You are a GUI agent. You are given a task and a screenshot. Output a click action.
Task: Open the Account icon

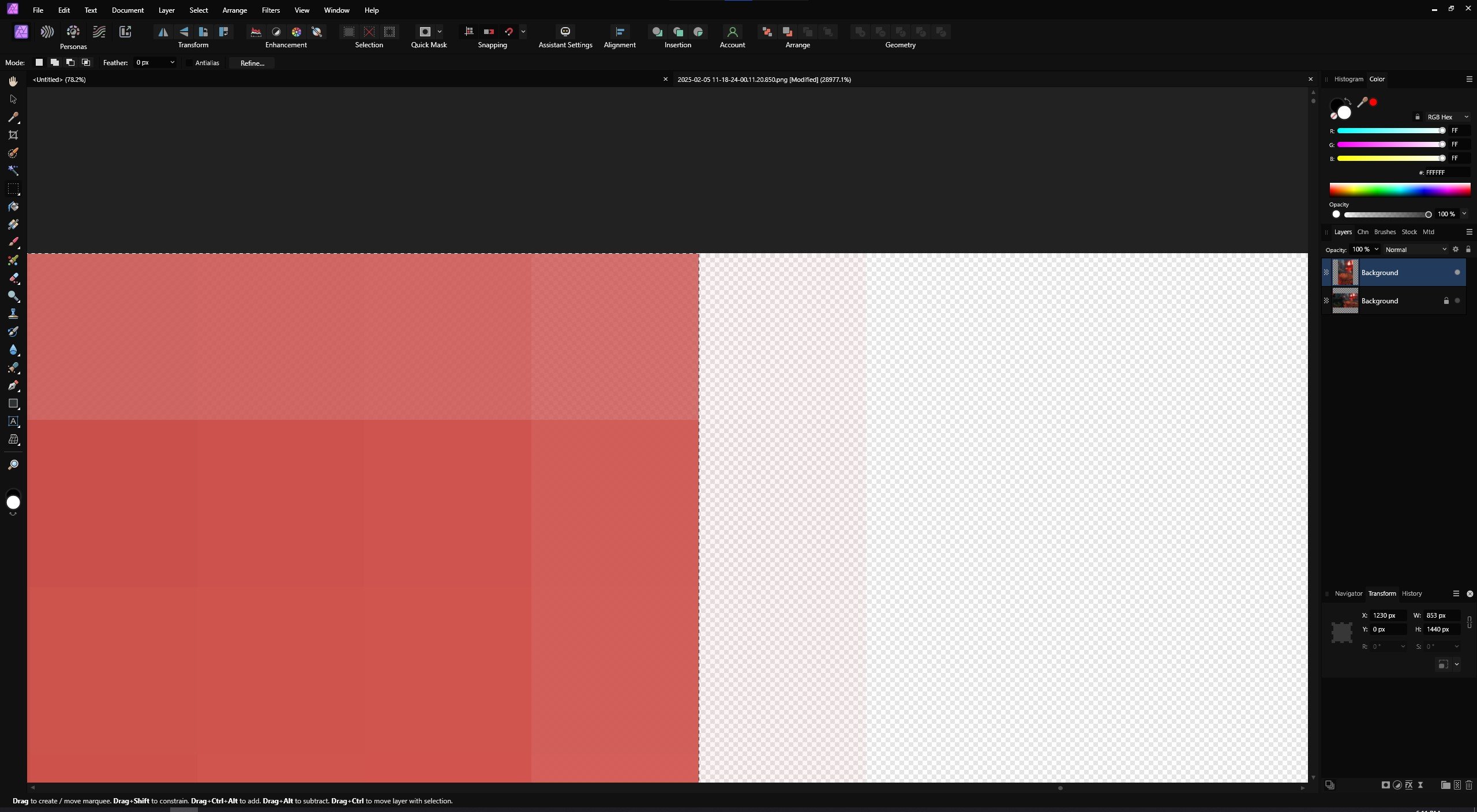[x=732, y=32]
